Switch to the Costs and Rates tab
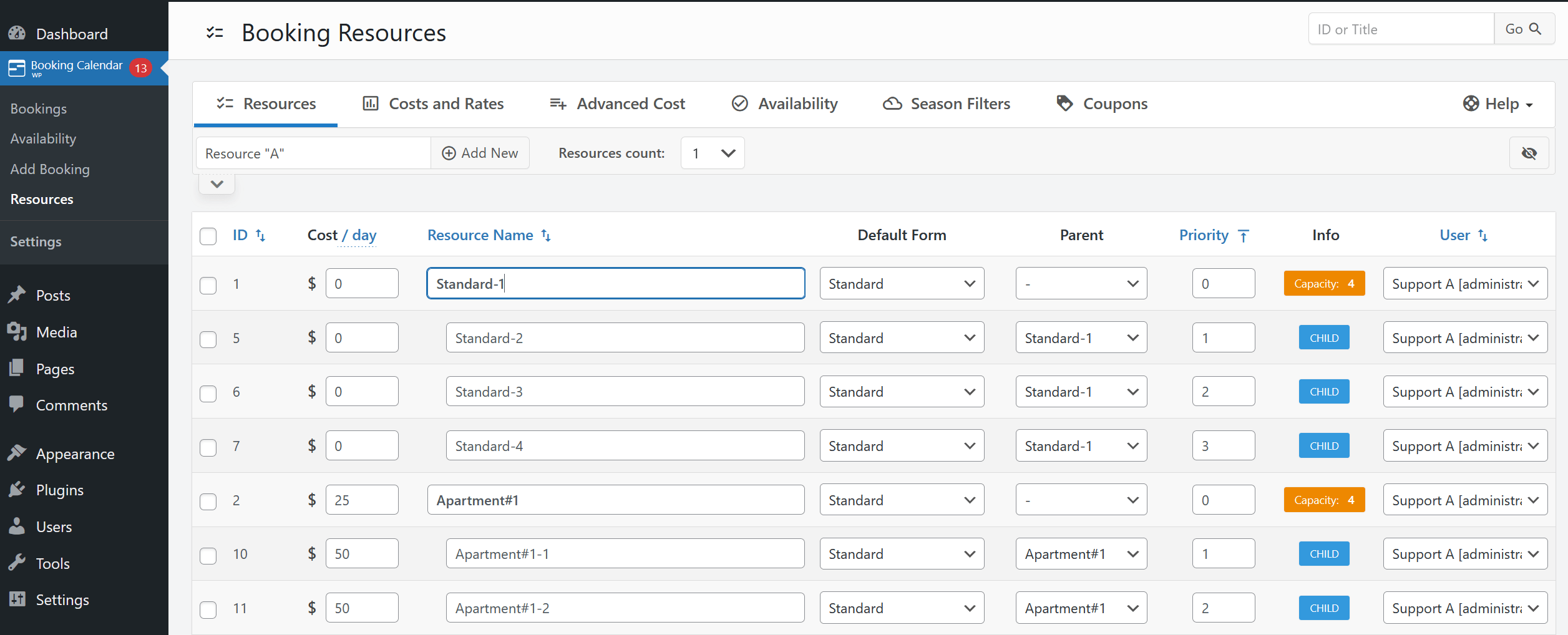Image resolution: width=1568 pixels, height=635 pixels. pos(433,104)
